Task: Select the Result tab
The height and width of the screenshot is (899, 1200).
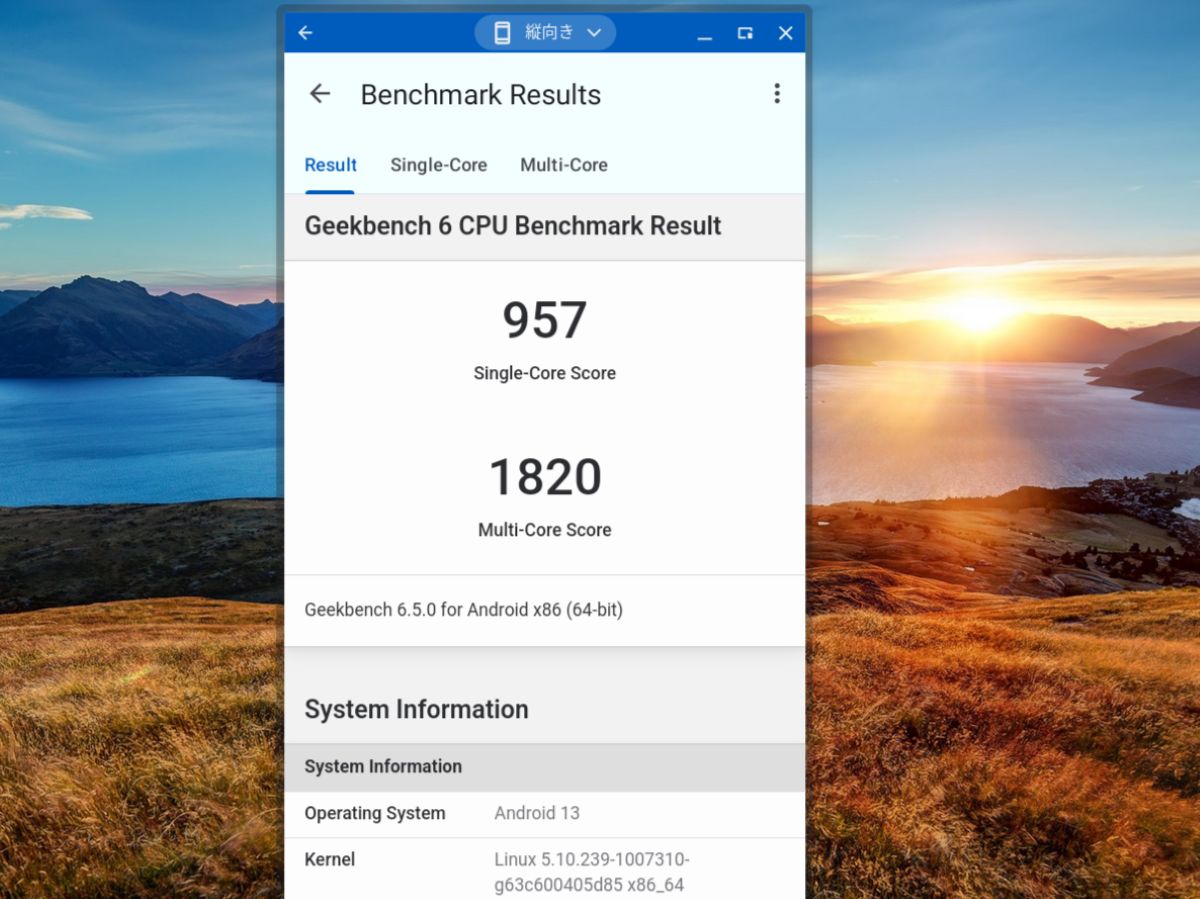Action: 330,165
